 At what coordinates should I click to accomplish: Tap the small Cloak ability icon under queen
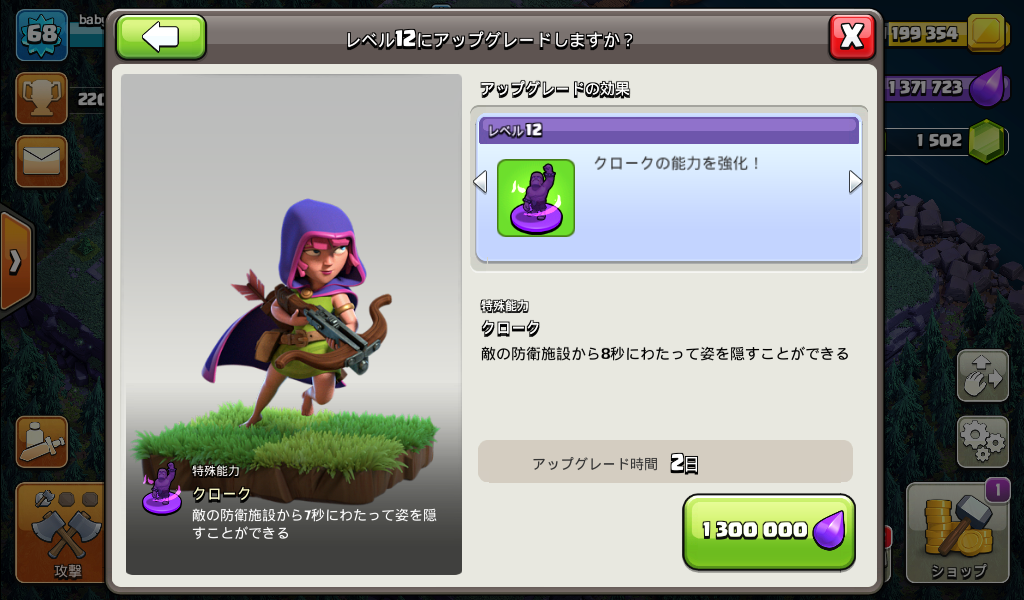tap(162, 488)
